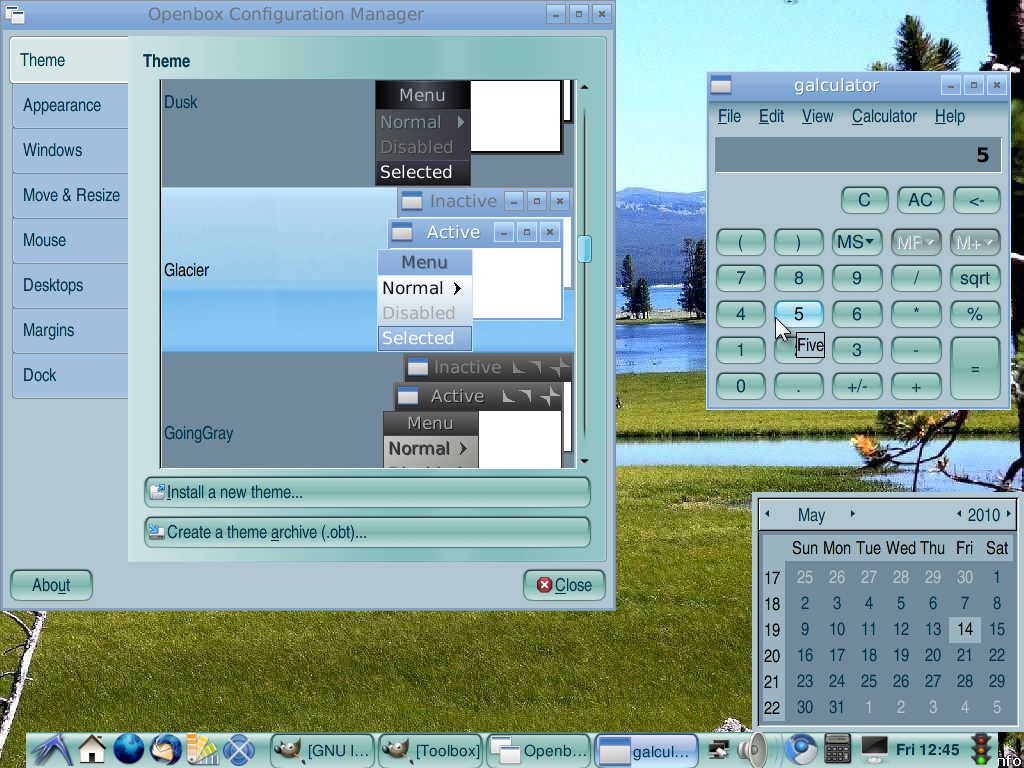Go to previous year in calendar

(x=959, y=514)
